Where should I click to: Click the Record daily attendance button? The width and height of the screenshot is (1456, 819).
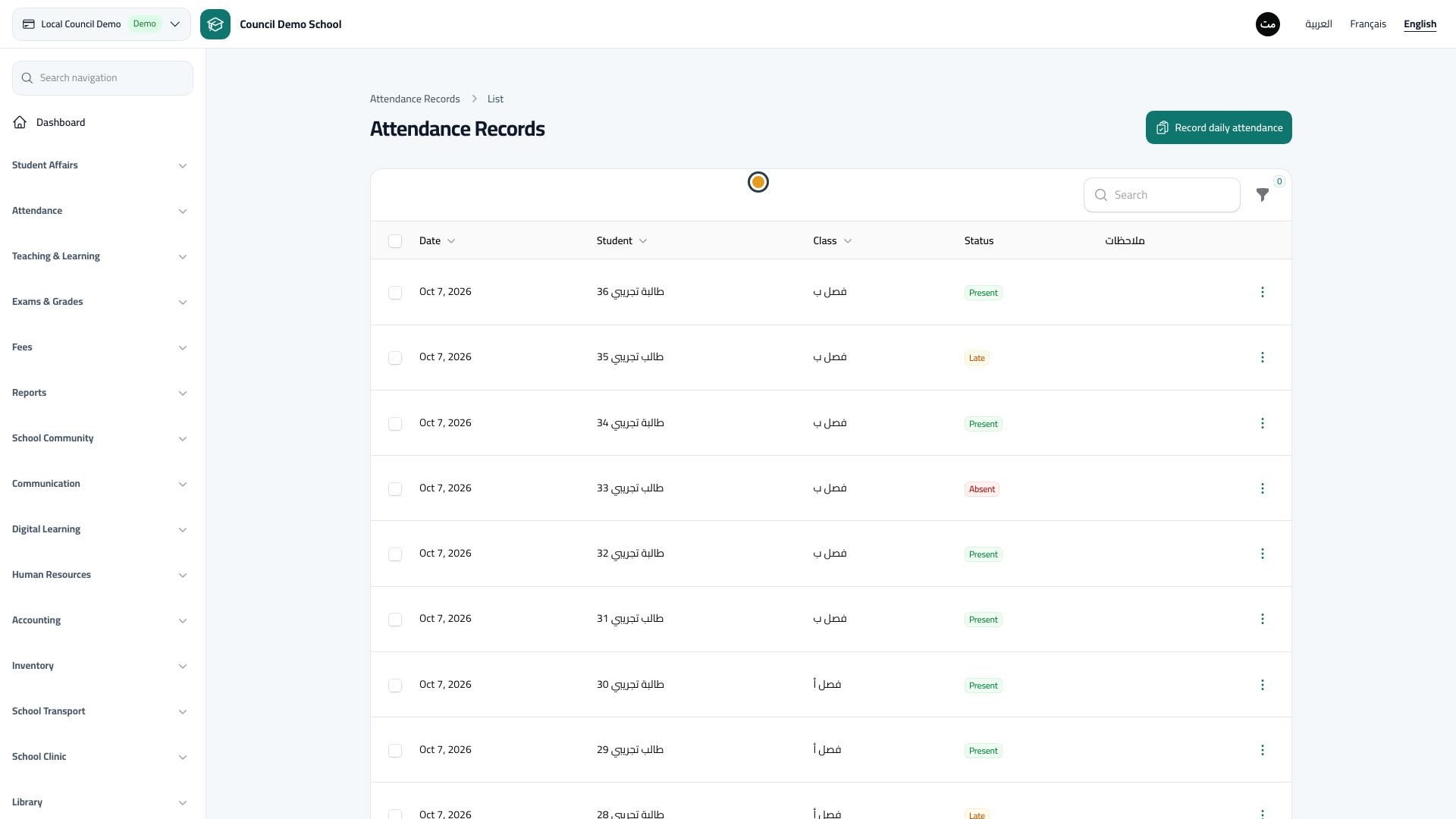[1219, 127]
